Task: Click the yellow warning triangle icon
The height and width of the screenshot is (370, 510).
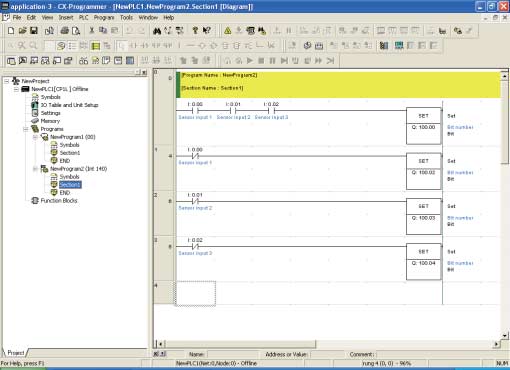Action: pyautogui.click(x=228, y=31)
